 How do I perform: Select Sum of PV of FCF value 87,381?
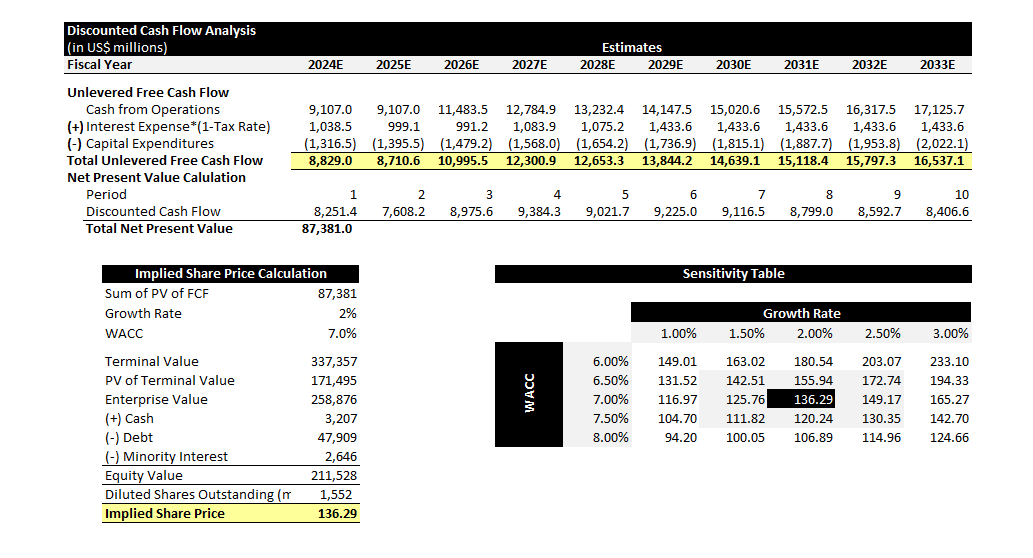(337, 294)
